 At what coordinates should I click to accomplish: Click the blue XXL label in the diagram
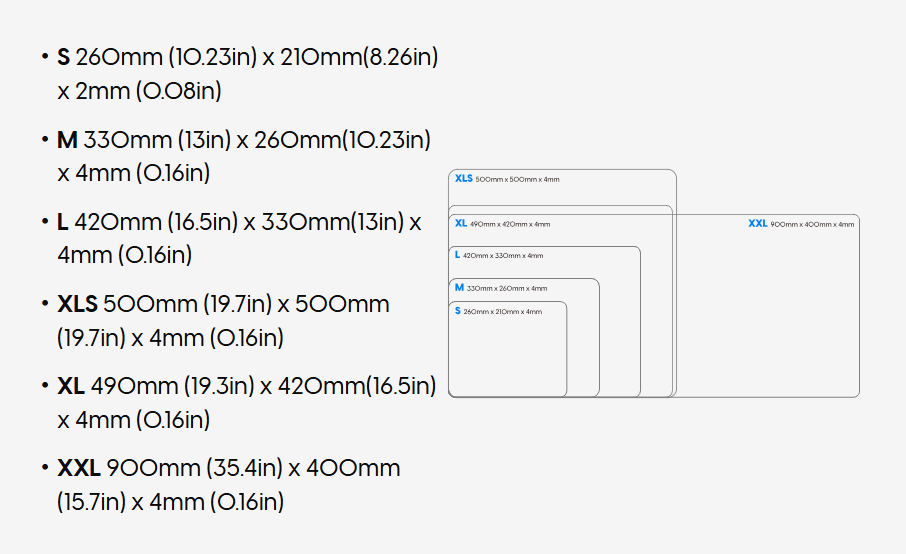pos(757,224)
